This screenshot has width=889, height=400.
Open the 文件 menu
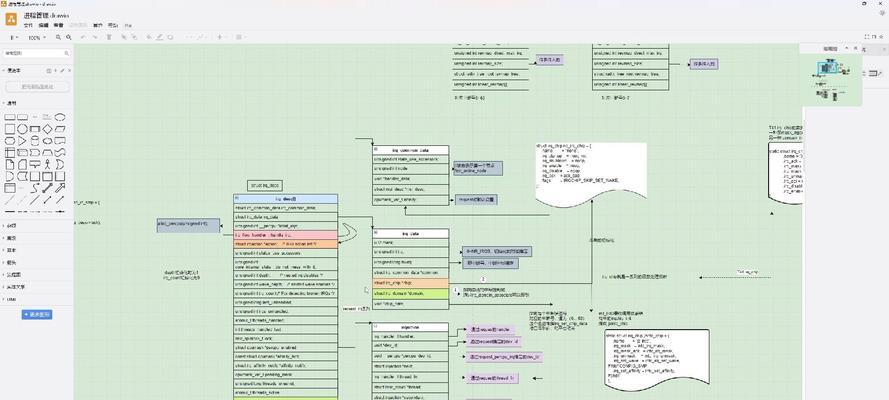coord(28,25)
